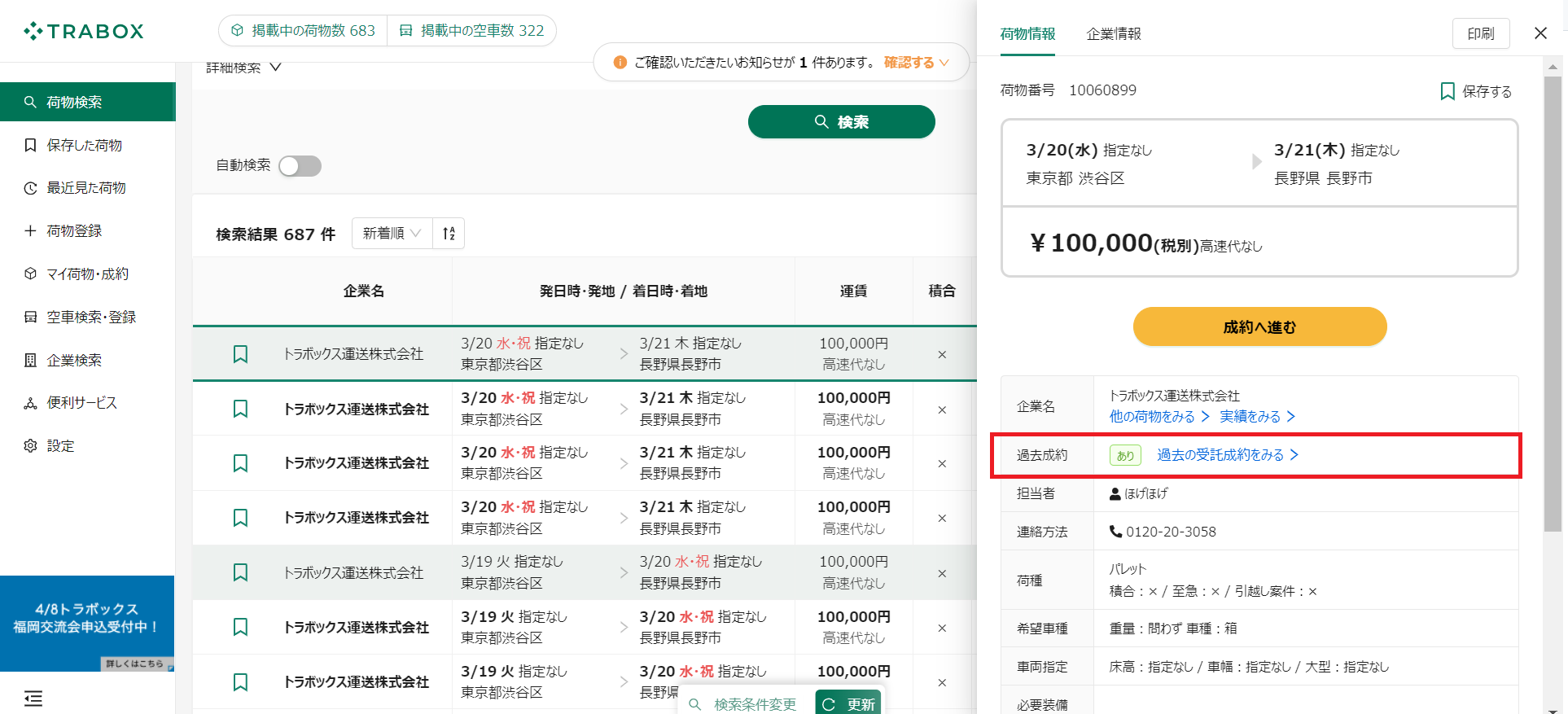Screen dimensions: 1568x714
Task: Click the sort order toggle icon
Action: click(449, 234)
